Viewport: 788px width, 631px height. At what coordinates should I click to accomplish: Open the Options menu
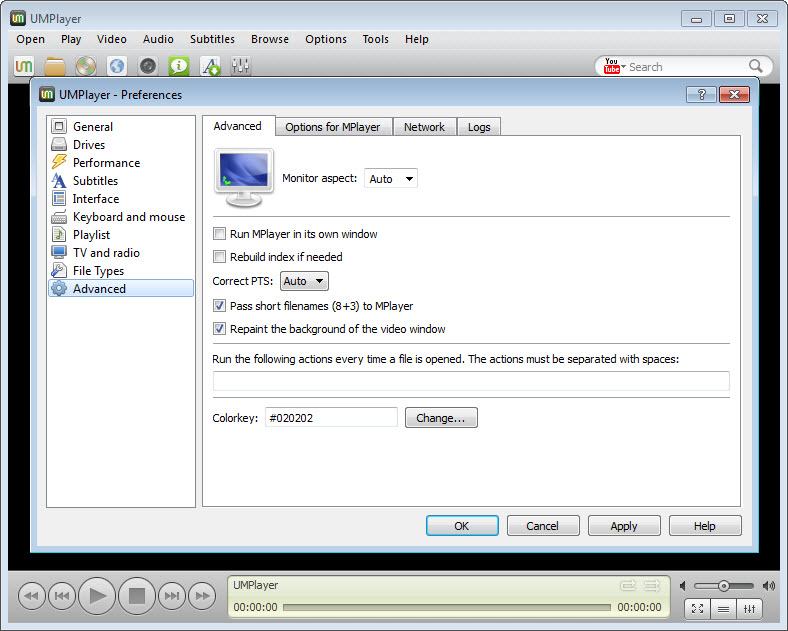(326, 39)
